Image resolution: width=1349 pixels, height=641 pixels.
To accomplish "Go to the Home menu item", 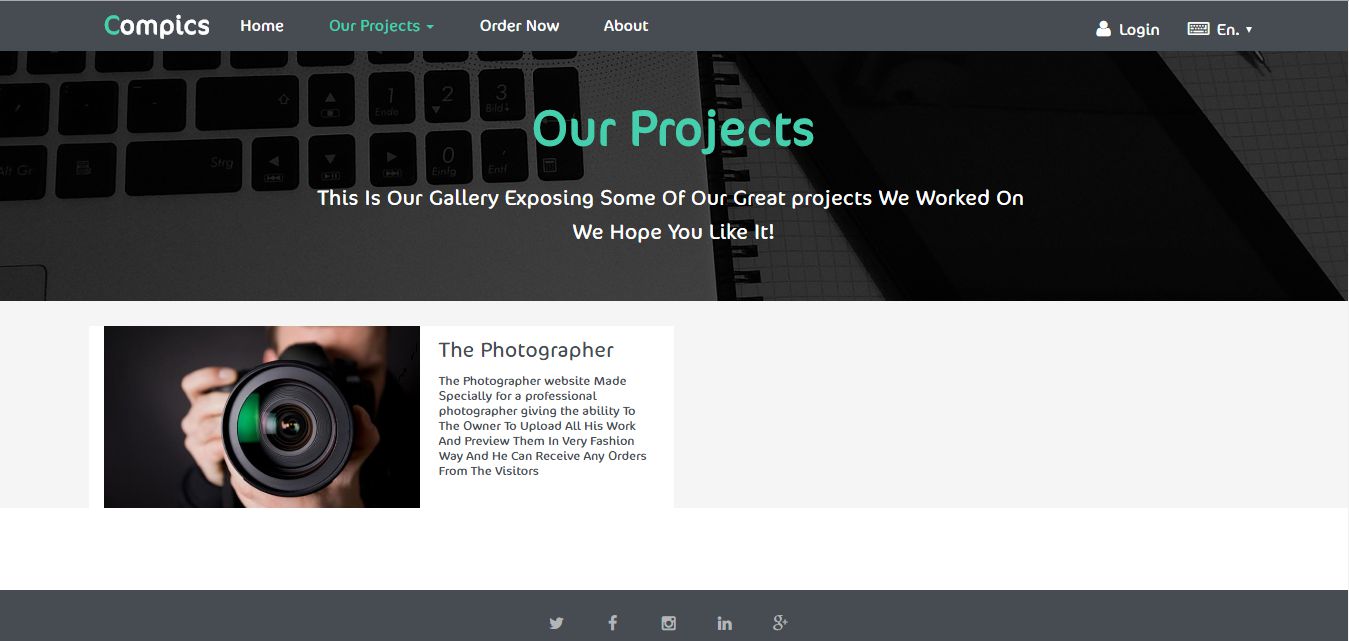I will (x=262, y=26).
